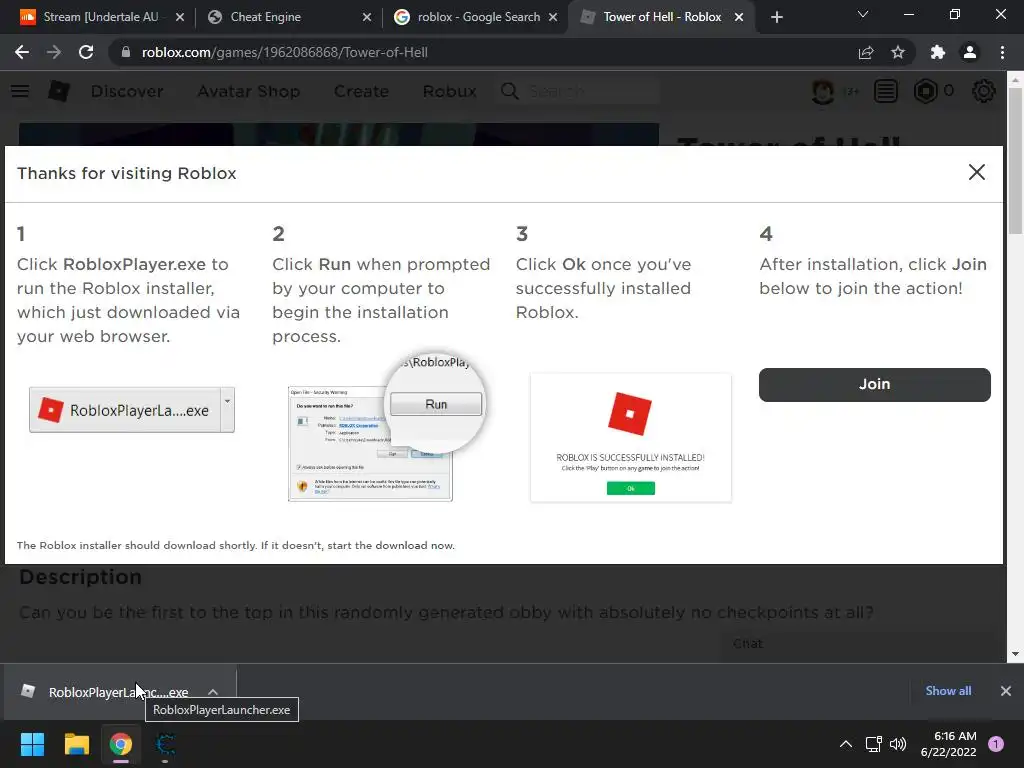Open the volume icon in system tray
1024x768 pixels.
898,744
